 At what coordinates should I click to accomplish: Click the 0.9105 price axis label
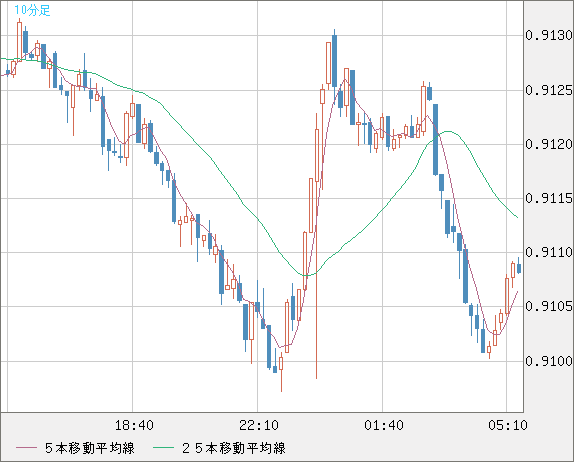tap(549, 306)
